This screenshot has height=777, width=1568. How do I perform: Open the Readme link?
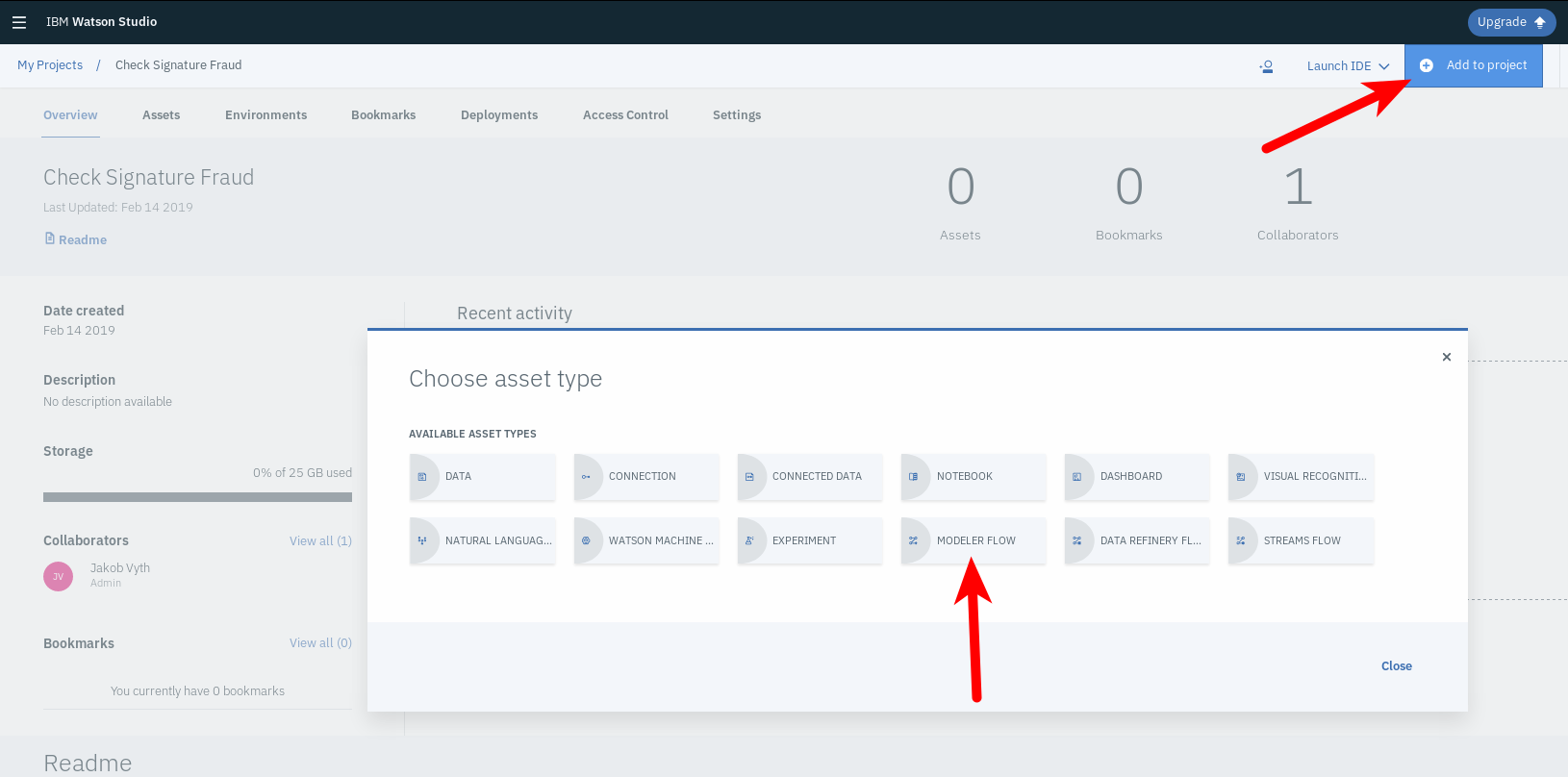pyautogui.click(x=83, y=240)
